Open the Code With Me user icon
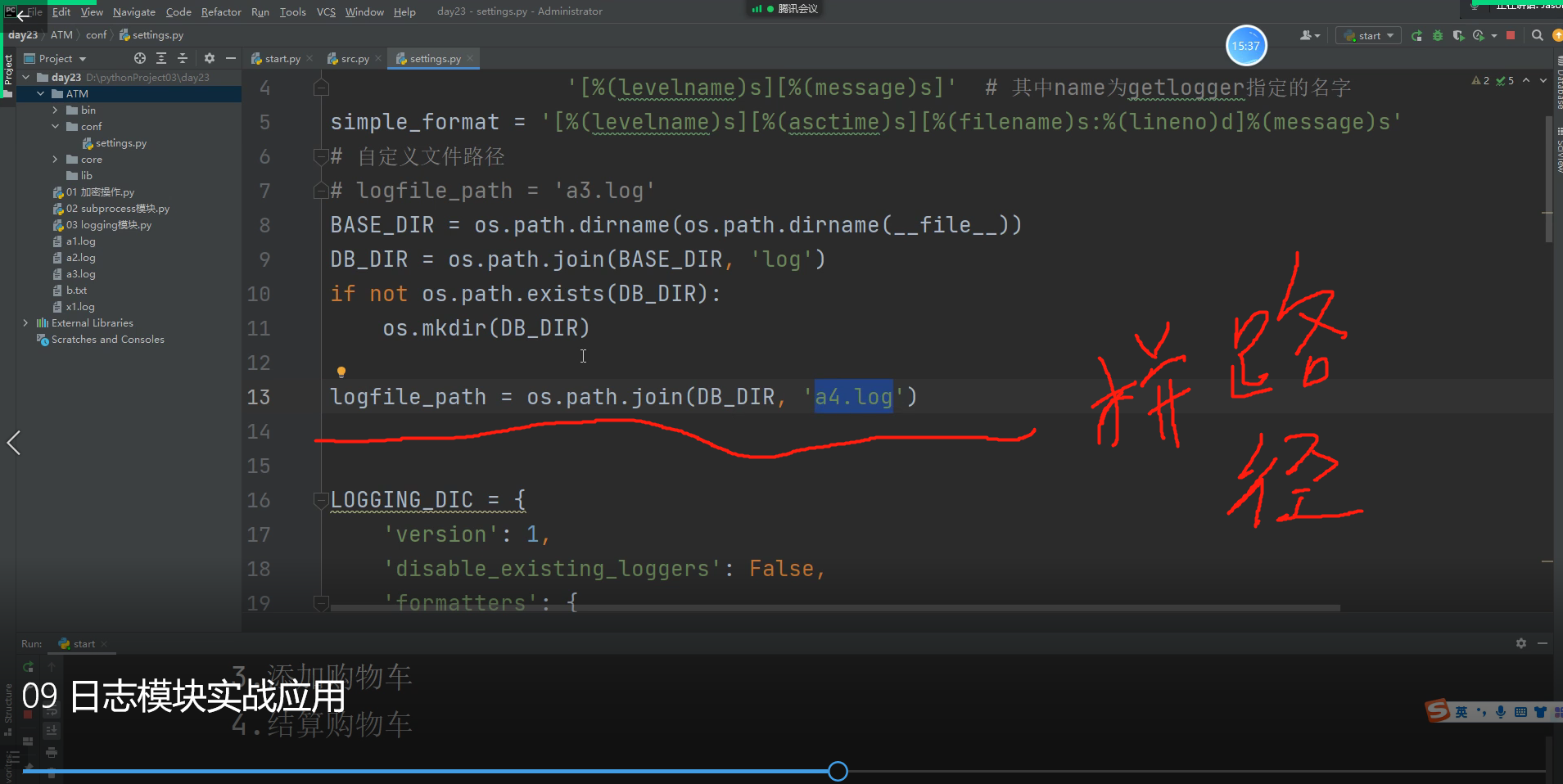Screen dimensions: 1563x784 (x=1309, y=35)
